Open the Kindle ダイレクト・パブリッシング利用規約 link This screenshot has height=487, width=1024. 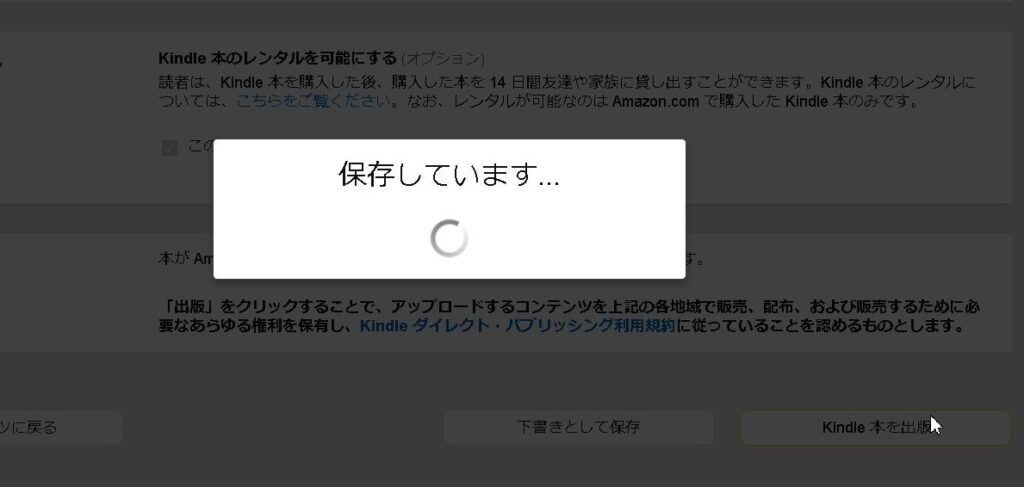(x=517, y=325)
